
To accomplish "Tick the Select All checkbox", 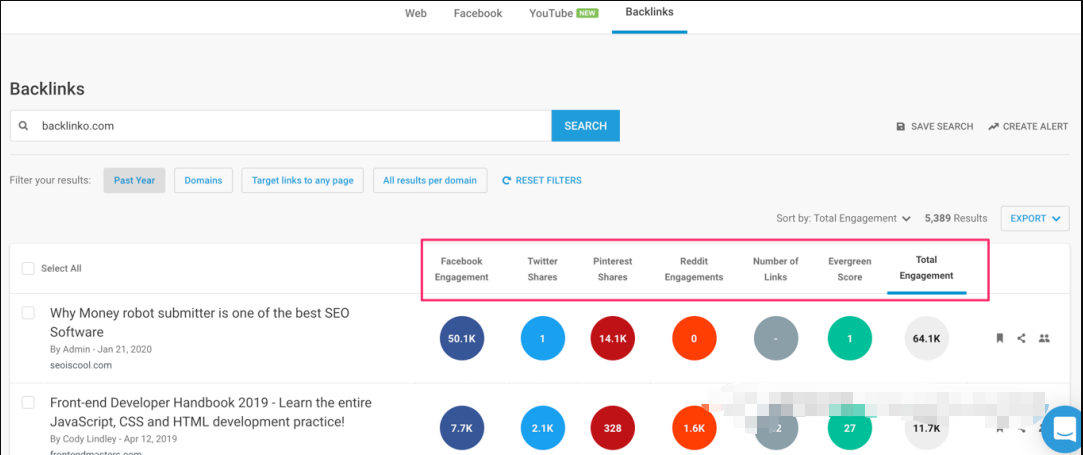I will pyautogui.click(x=28, y=268).
